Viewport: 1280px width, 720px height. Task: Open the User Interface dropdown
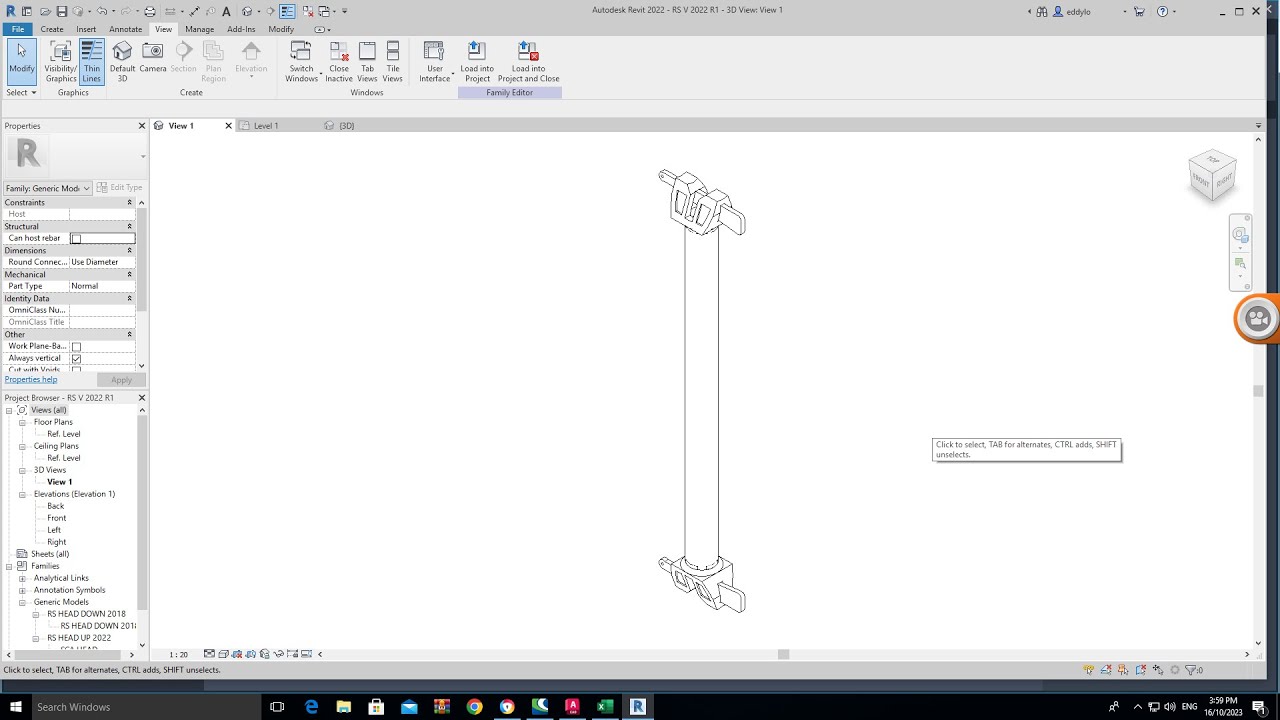(435, 61)
